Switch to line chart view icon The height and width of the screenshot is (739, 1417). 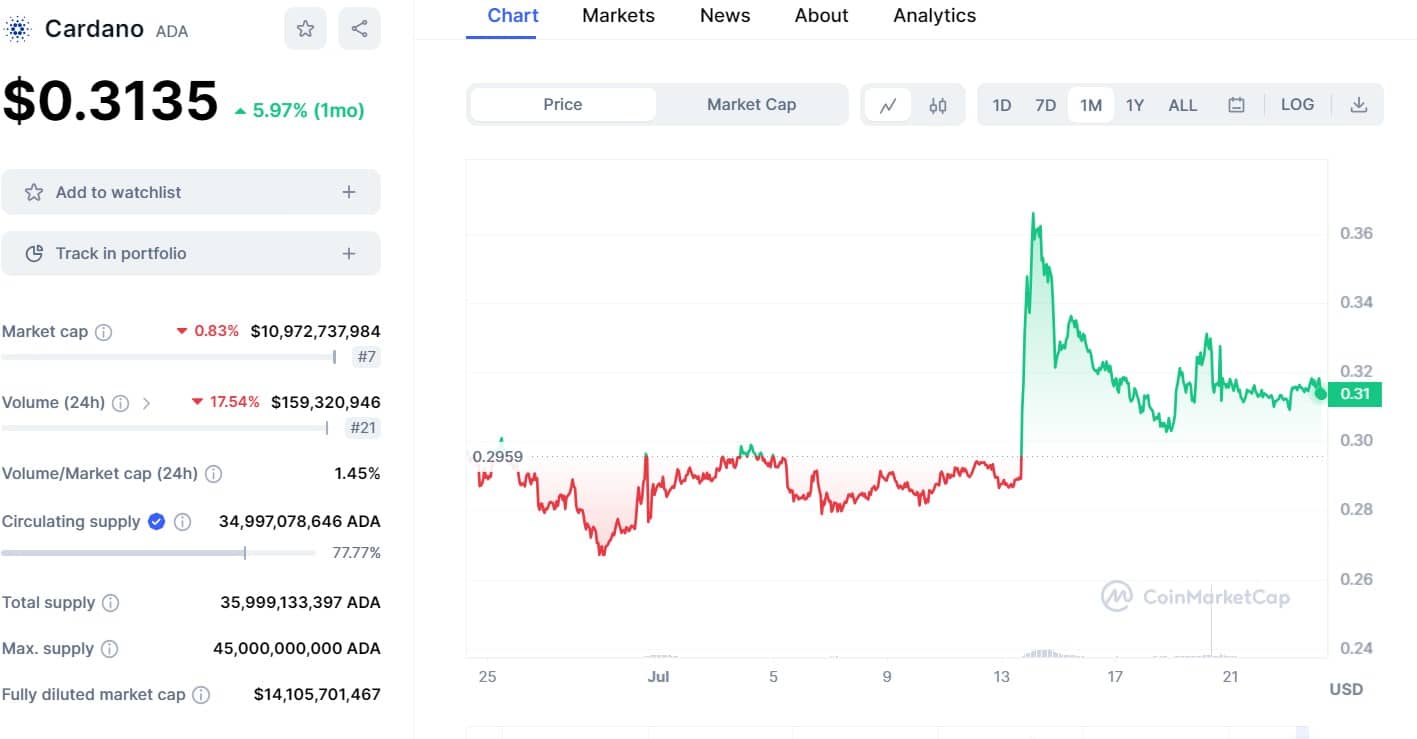coord(887,105)
